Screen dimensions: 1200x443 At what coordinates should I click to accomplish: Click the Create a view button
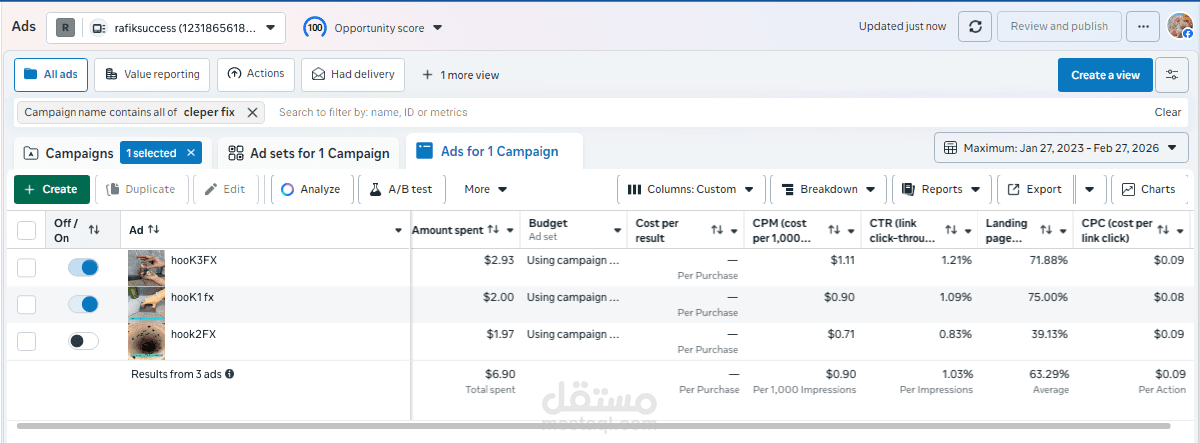pos(1105,75)
